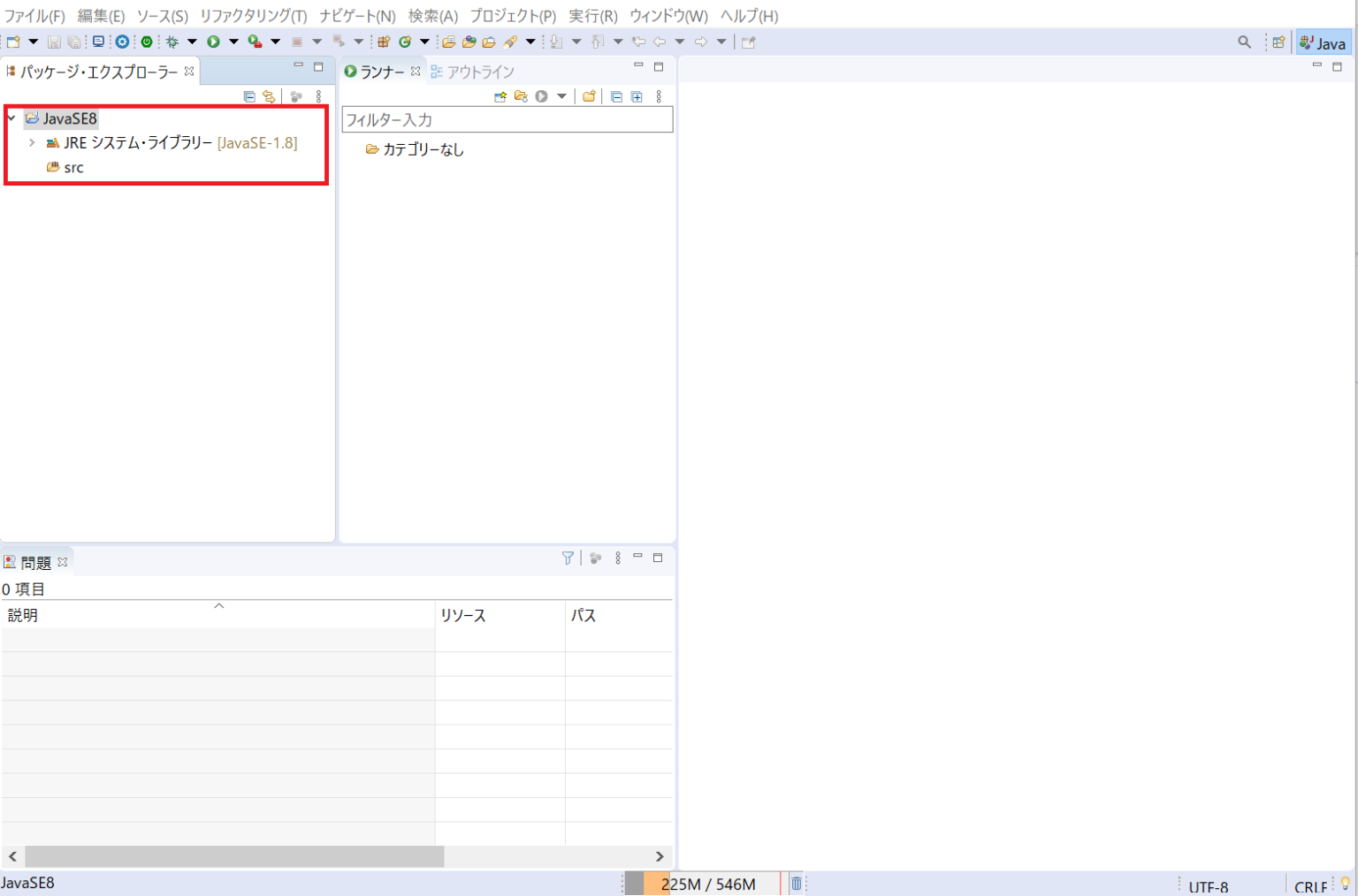The image size is (1358, 896).
Task: Click the Problems filter funnel icon
Action: tap(568, 558)
